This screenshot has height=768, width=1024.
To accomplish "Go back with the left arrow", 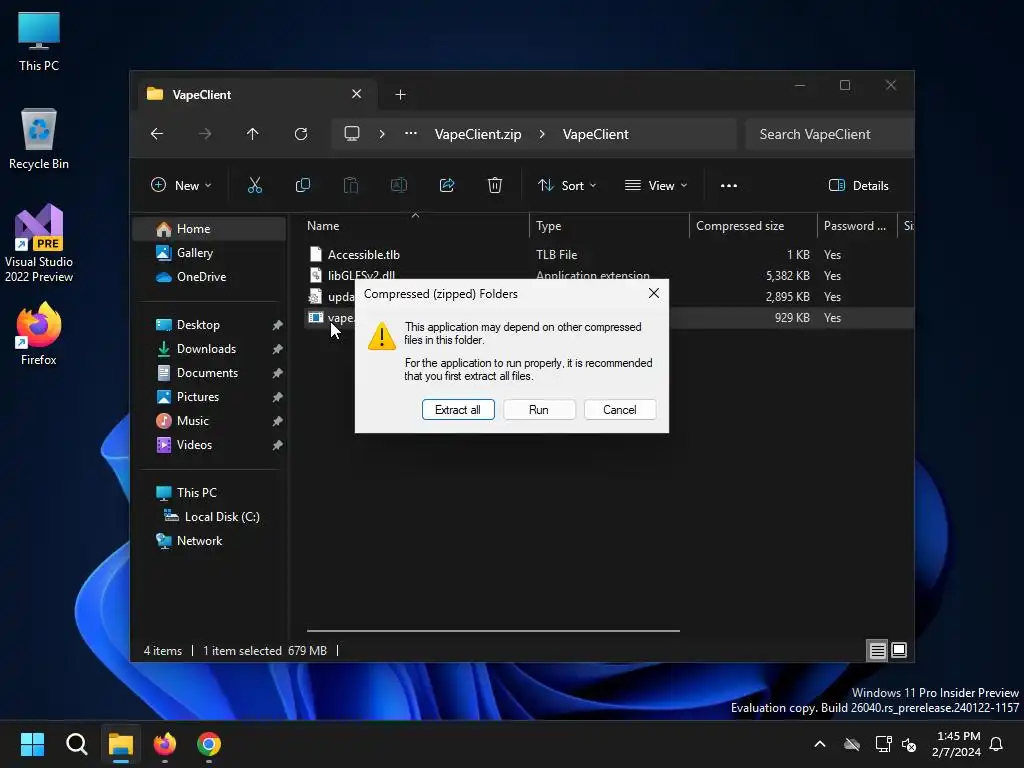I will click(157, 134).
